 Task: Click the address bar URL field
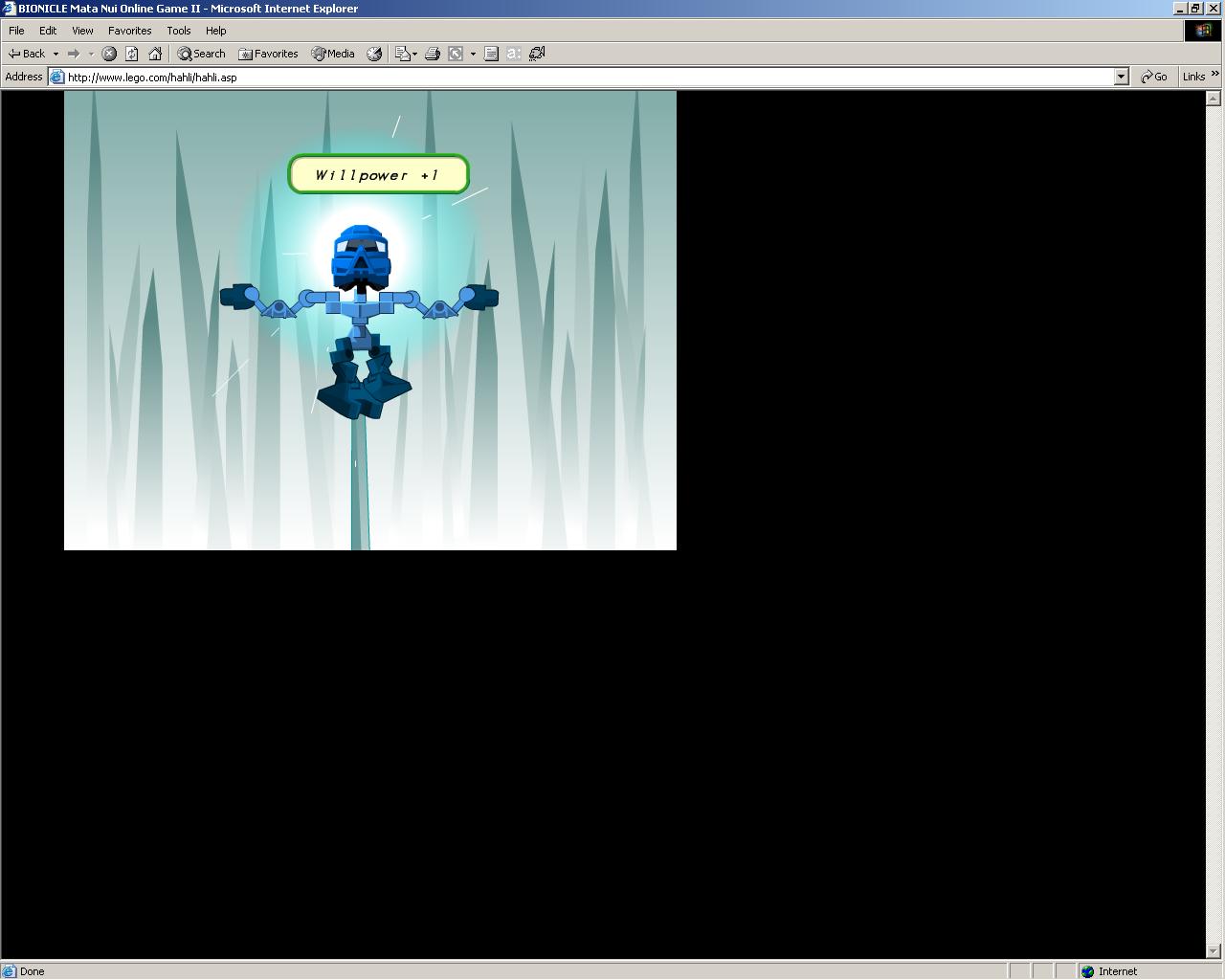(x=574, y=77)
